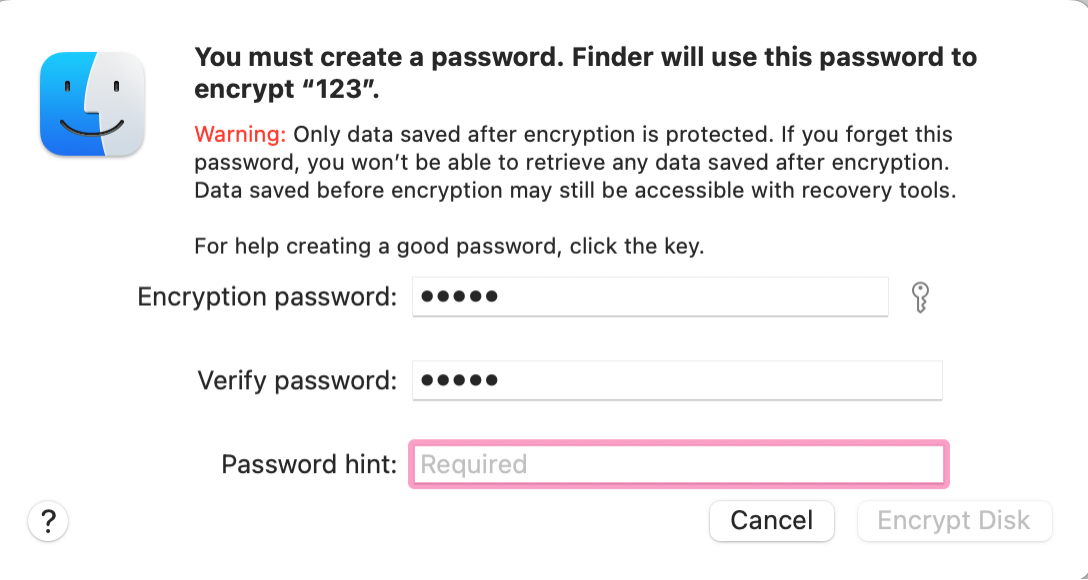This screenshot has width=1088, height=580.
Task: Click the pink border around the hint field
Action: click(x=677, y=444)
